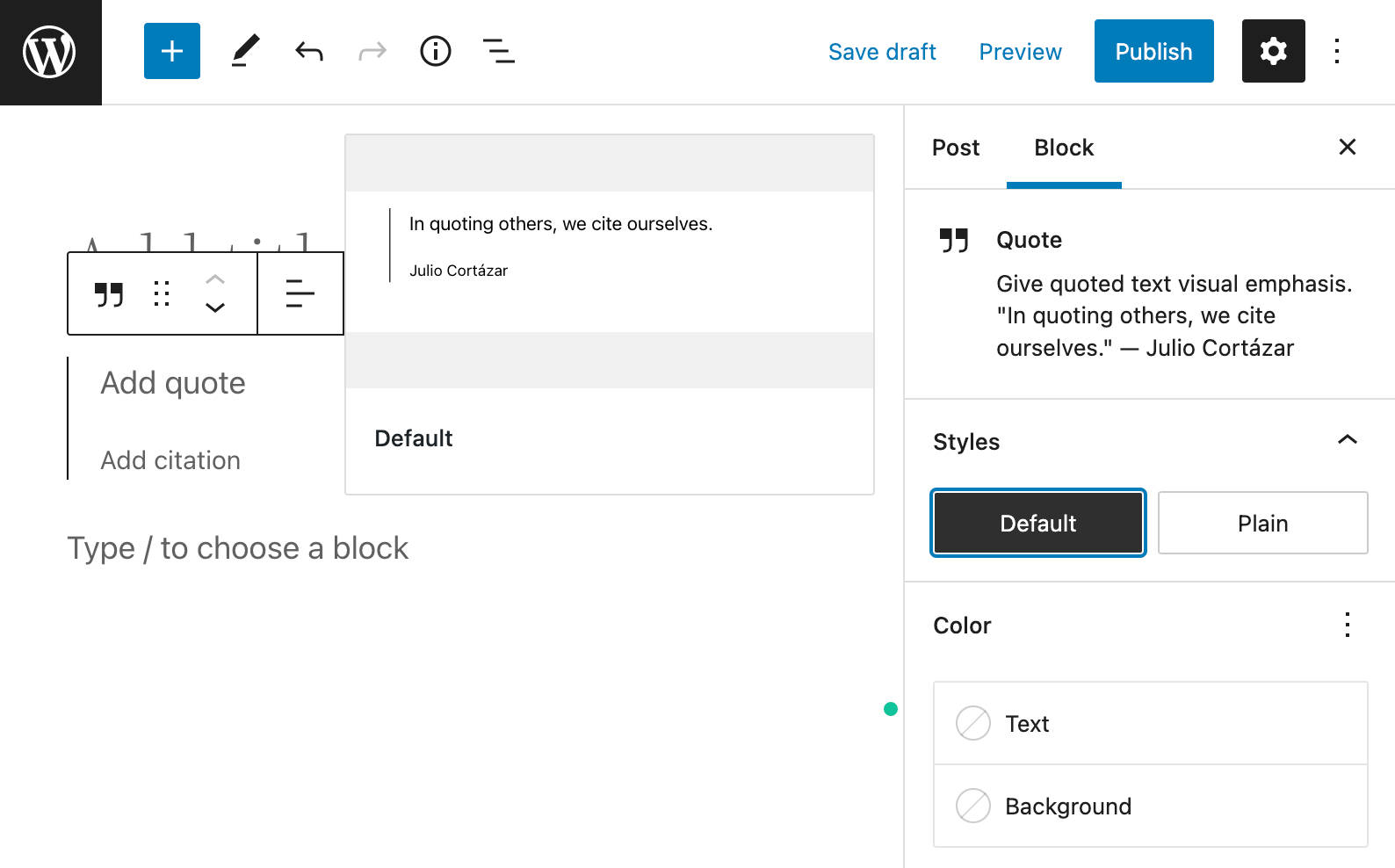Screen dimensions: 1395x868
Task: Open the block inserter plus button
Action: [x=172, y=51]
